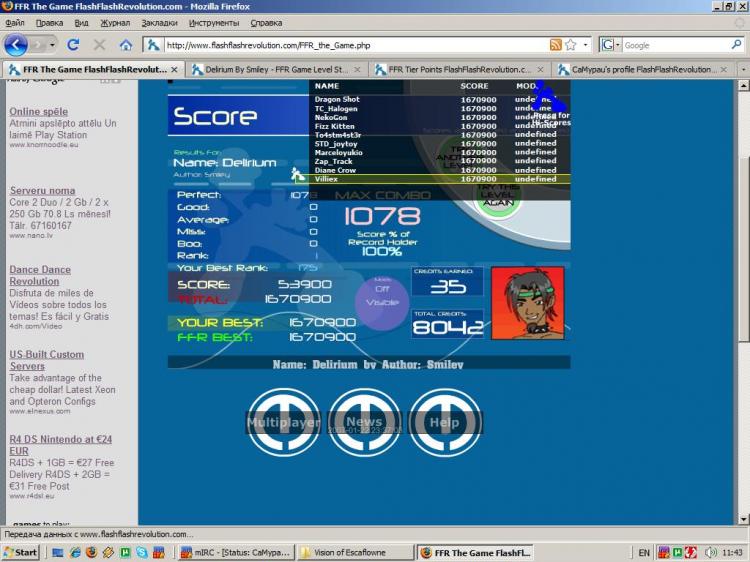750x562 pixels.
Task: Click the Stop loading X icon
Action: [x=99, y=45]
